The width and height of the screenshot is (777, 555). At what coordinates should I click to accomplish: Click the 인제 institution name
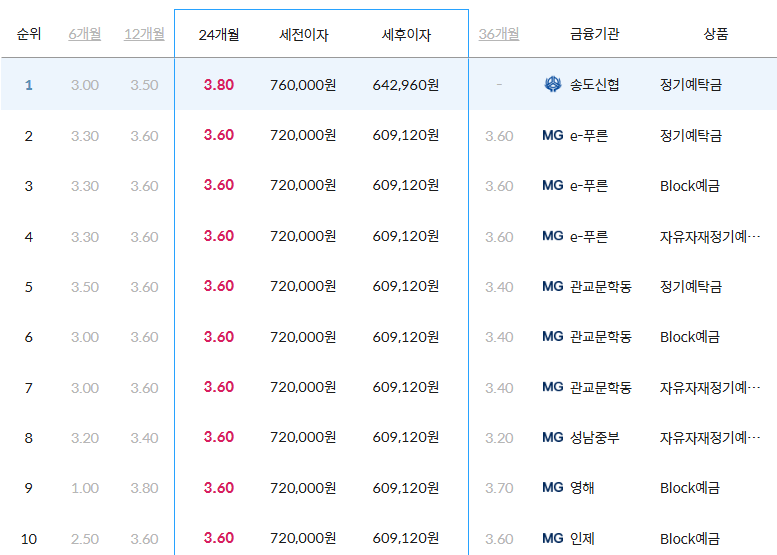582,539
